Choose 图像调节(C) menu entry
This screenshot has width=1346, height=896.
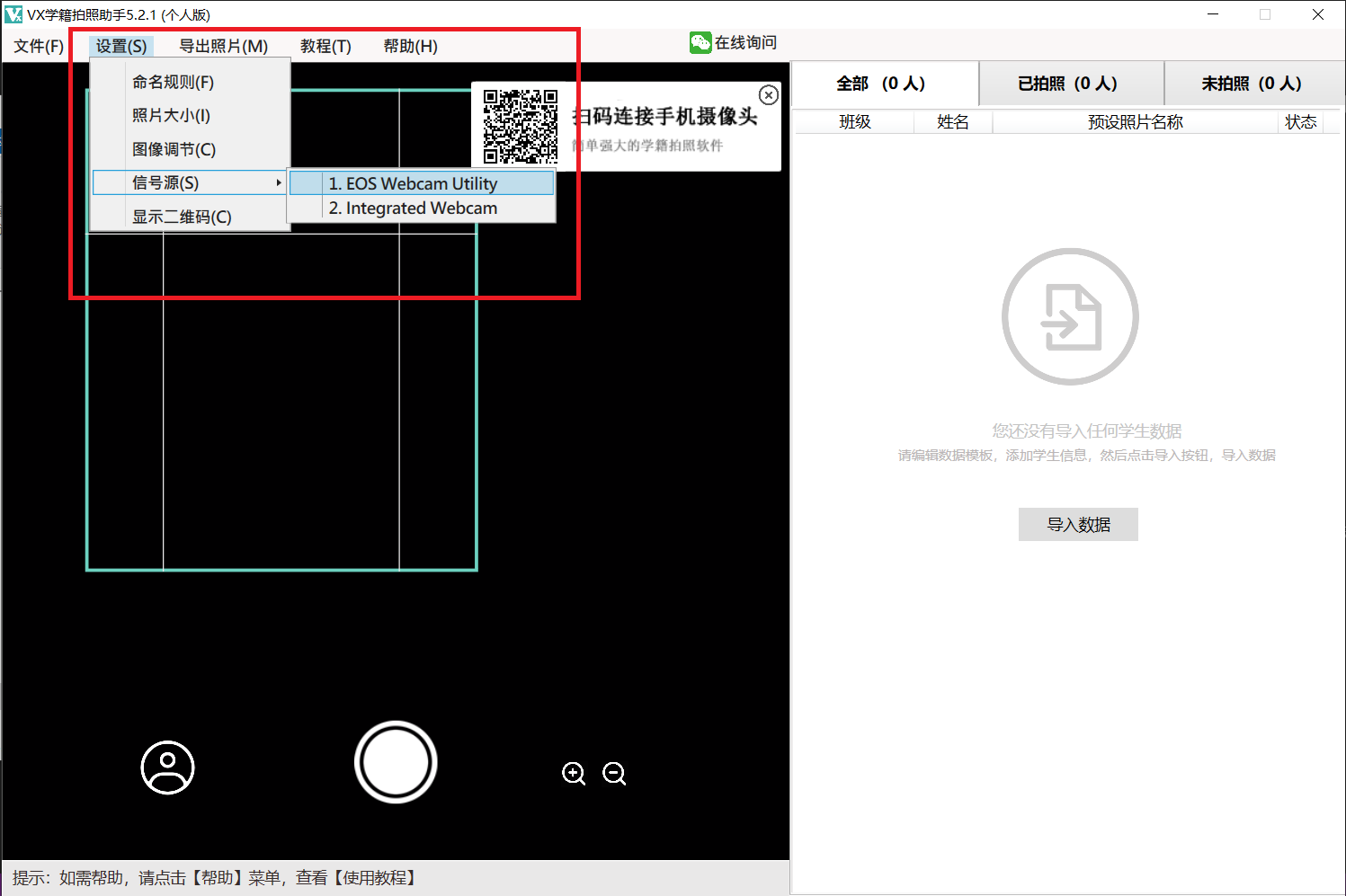190,149
